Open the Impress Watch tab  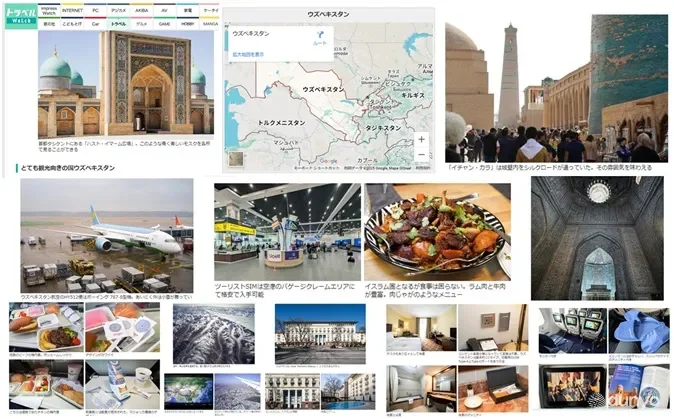coord(49,10)
